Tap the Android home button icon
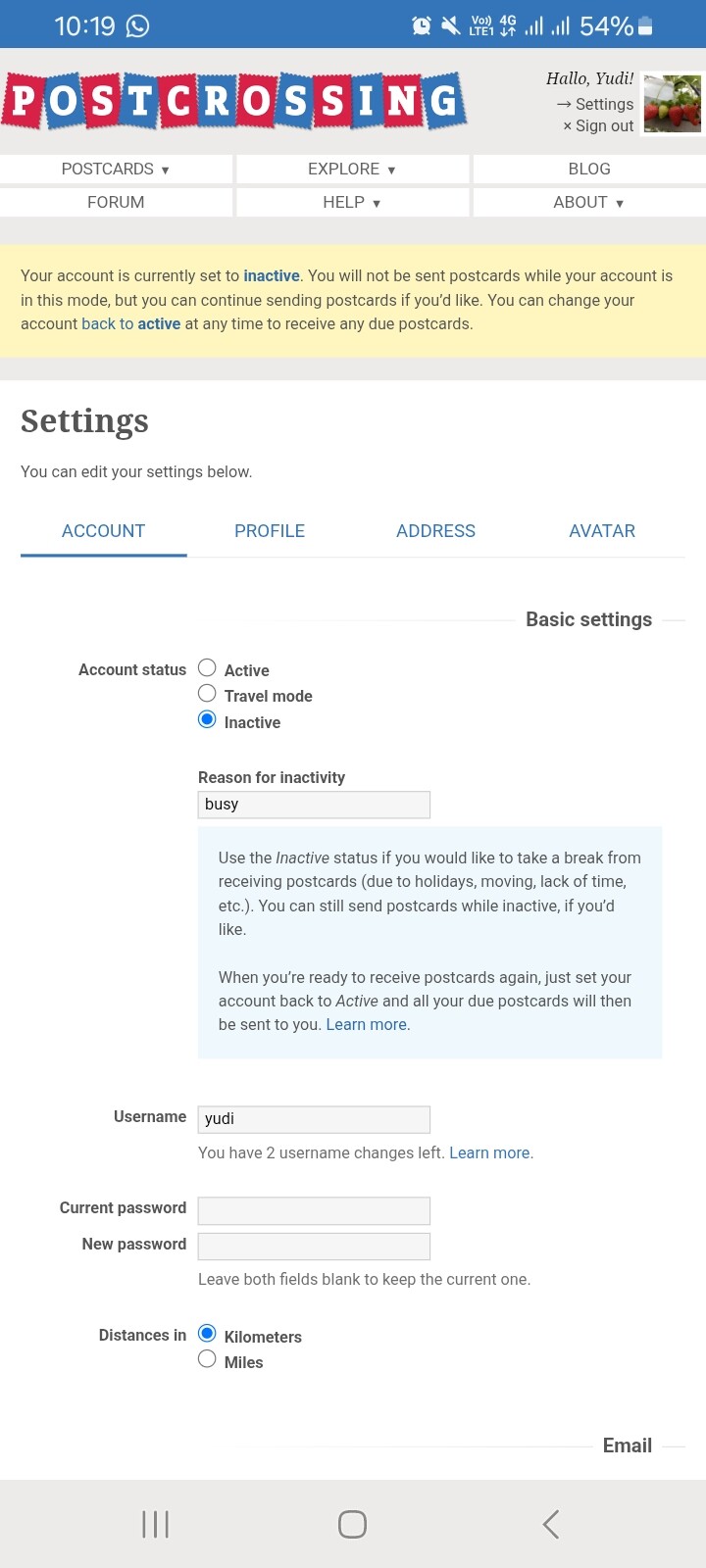Viewport: 706px width, 1568px height. click(352, 1524)
